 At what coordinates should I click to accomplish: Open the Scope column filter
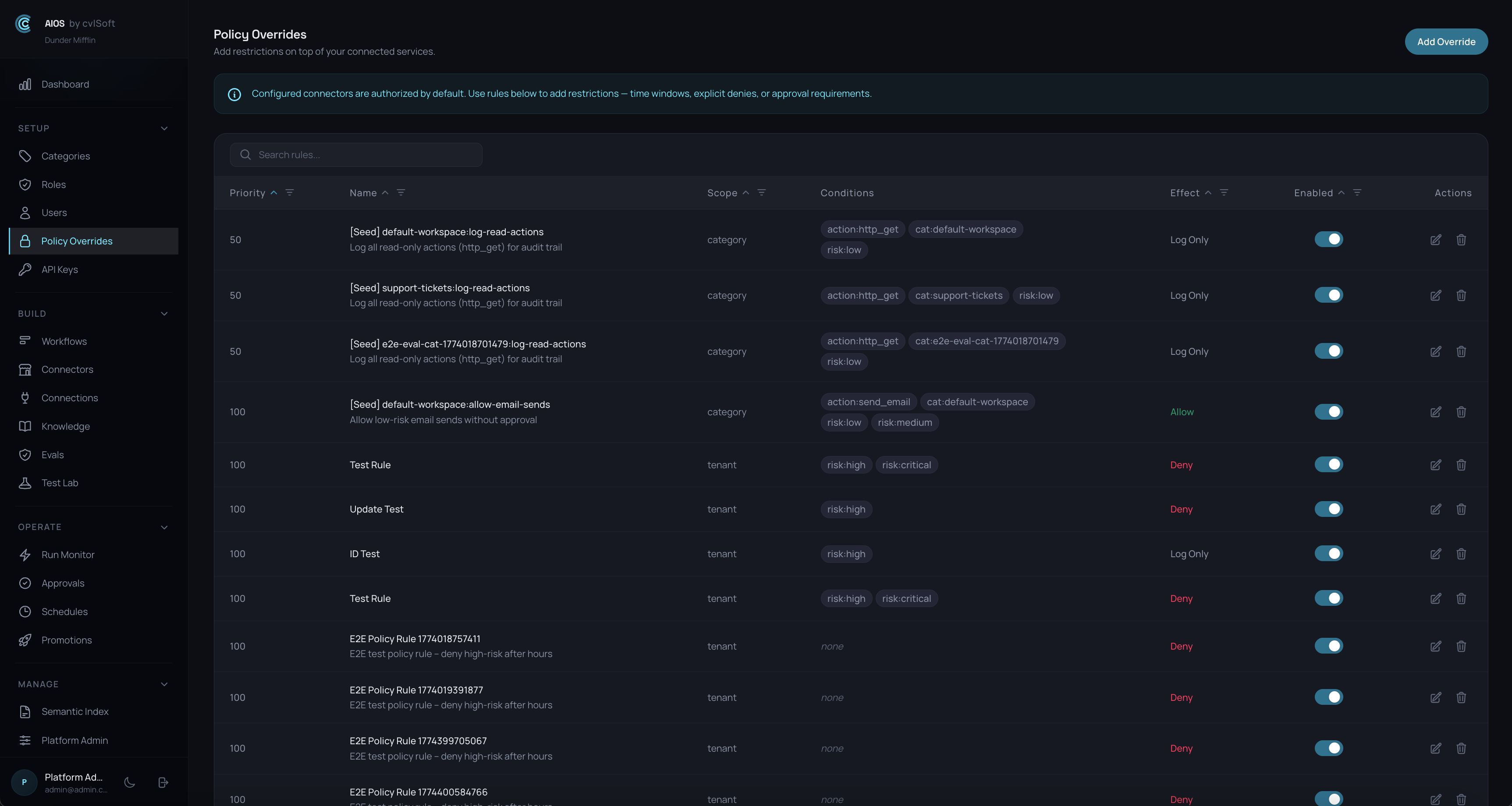coord(762,192)
